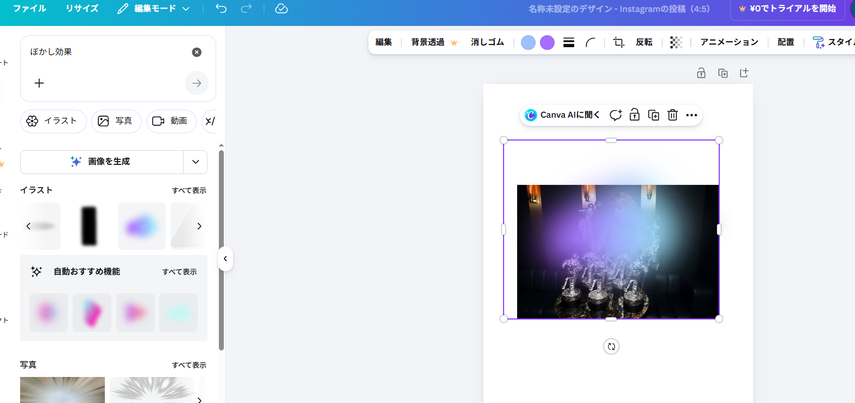Screen dimensions: 855x403
Task: Click the blurred gradient image on canvas
Action: point(611,230)
